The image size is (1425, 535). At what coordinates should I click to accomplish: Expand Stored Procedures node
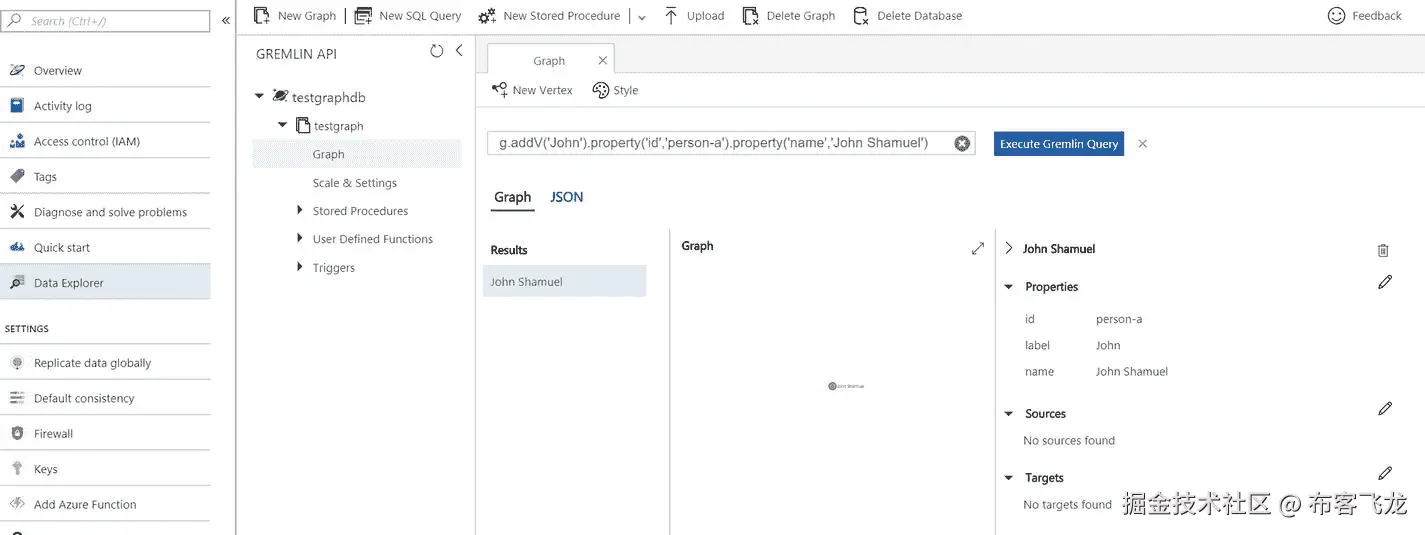[300, 210]
